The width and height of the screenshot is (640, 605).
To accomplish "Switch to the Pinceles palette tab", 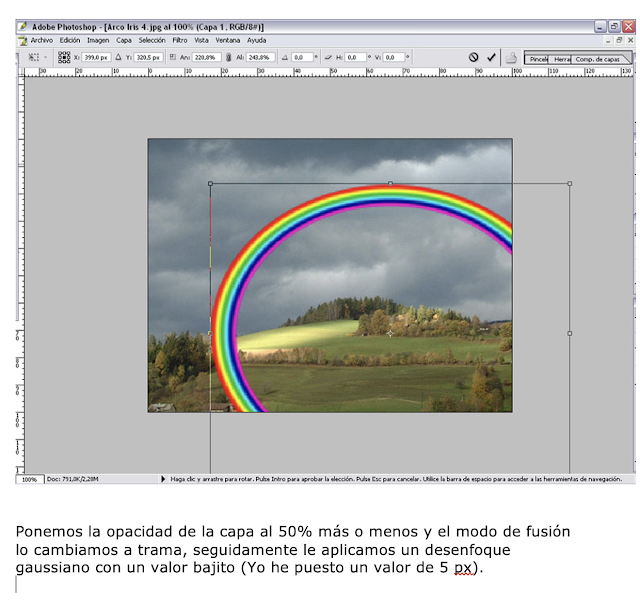I will 537,59.
